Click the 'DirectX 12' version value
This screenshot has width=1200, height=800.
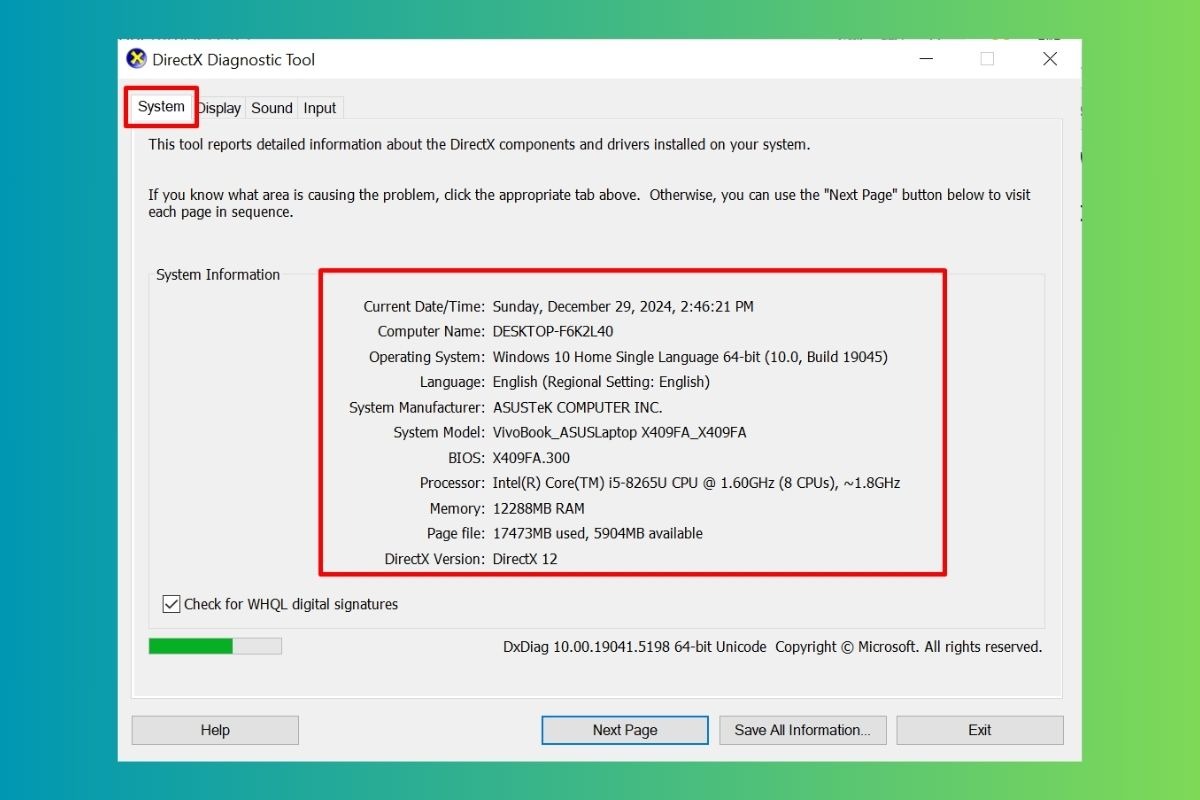pos(525,559)
